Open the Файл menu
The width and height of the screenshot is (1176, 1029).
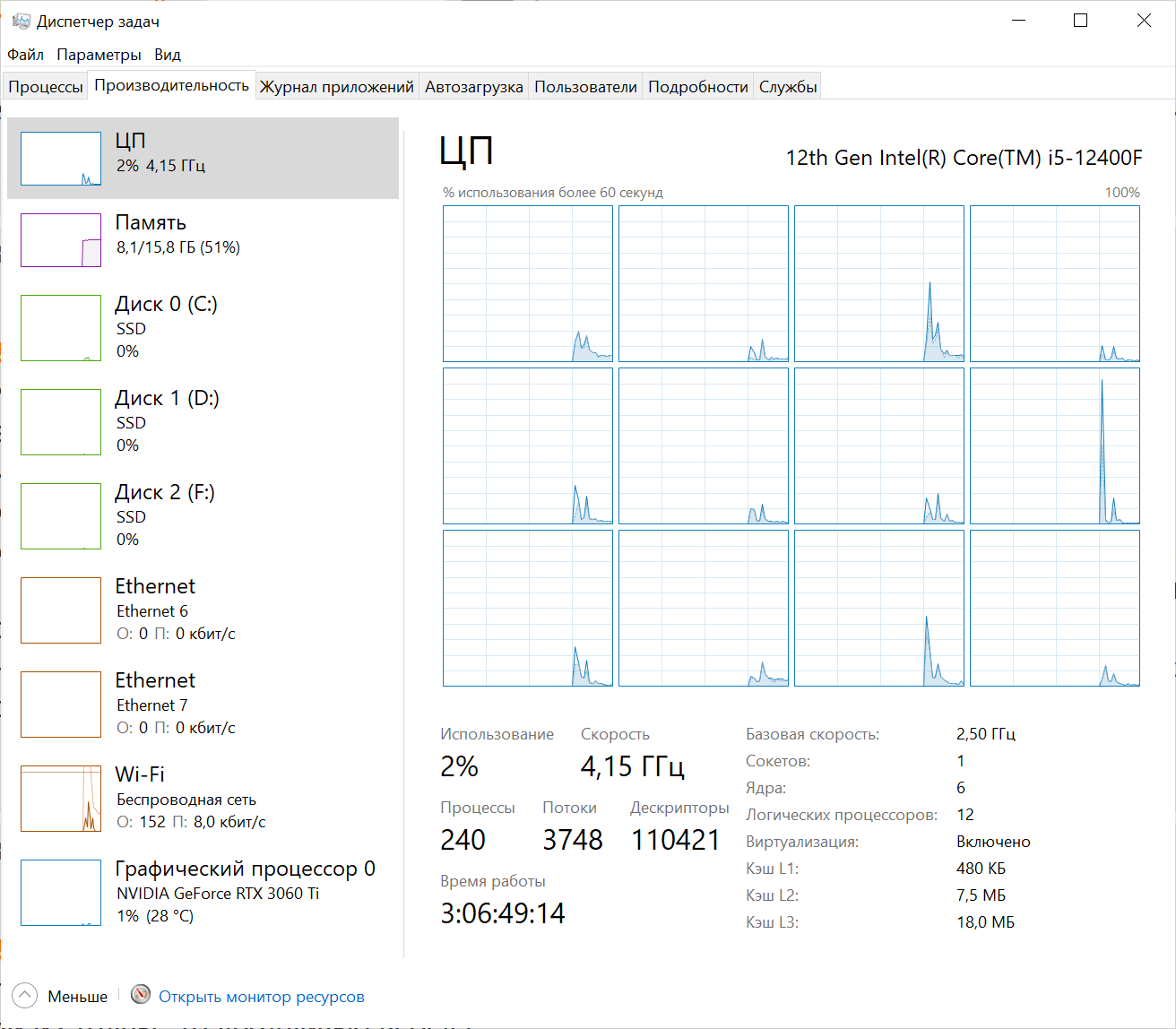click(x=25, y=55)
